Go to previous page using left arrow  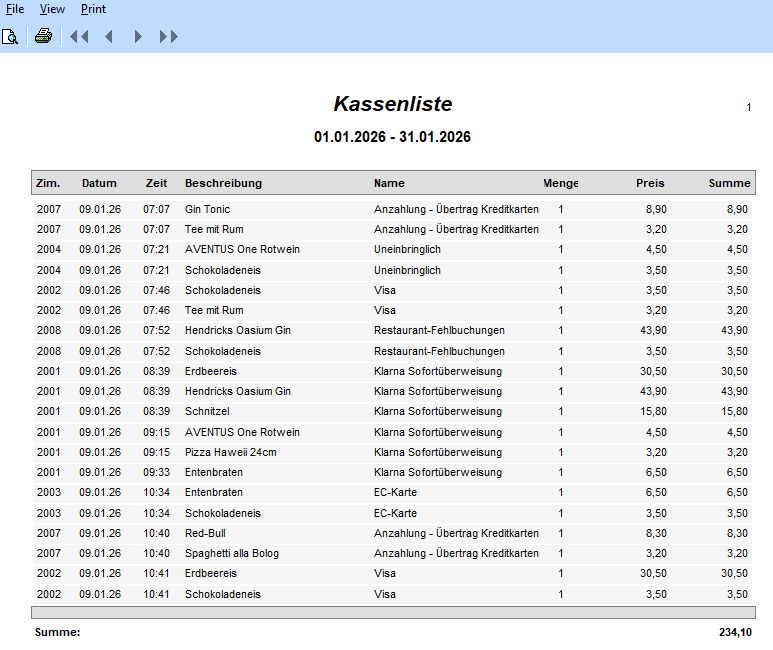109,37
